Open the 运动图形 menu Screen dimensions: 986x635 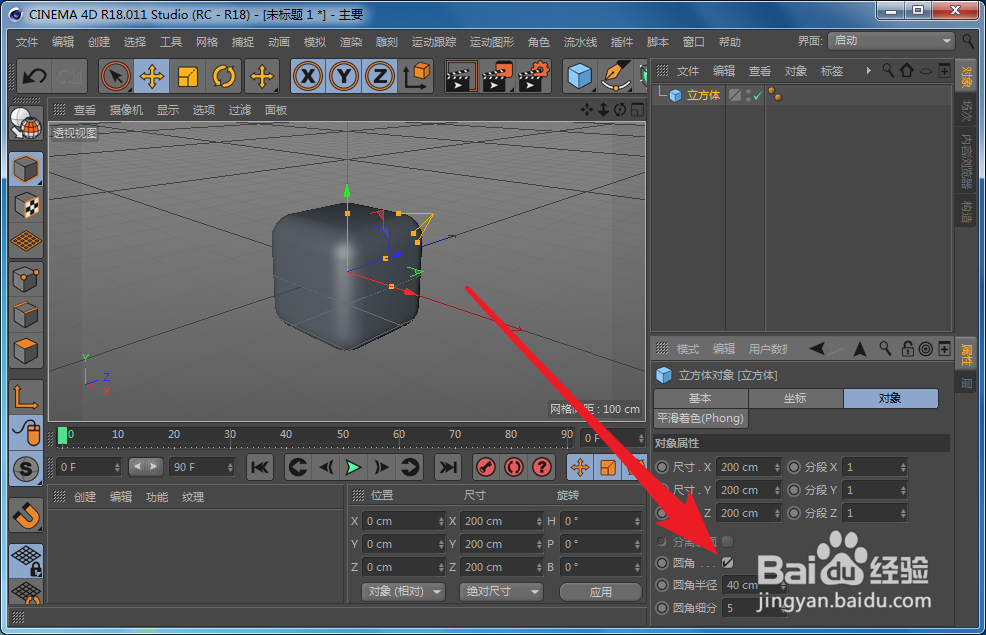tap(492, 42)
